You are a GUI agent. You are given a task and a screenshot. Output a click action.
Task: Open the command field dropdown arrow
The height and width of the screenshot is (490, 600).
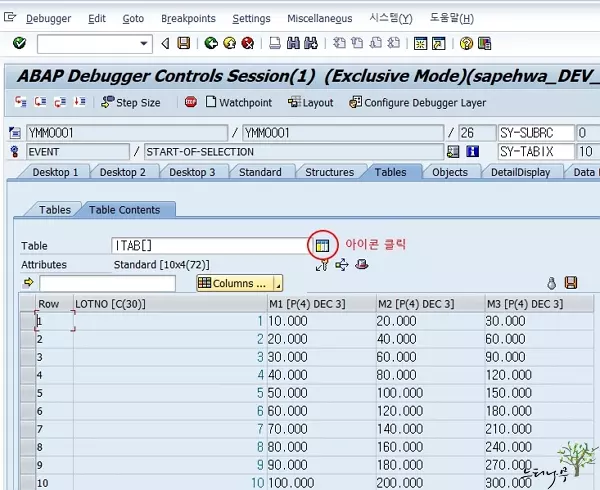[x=144, y=44]
